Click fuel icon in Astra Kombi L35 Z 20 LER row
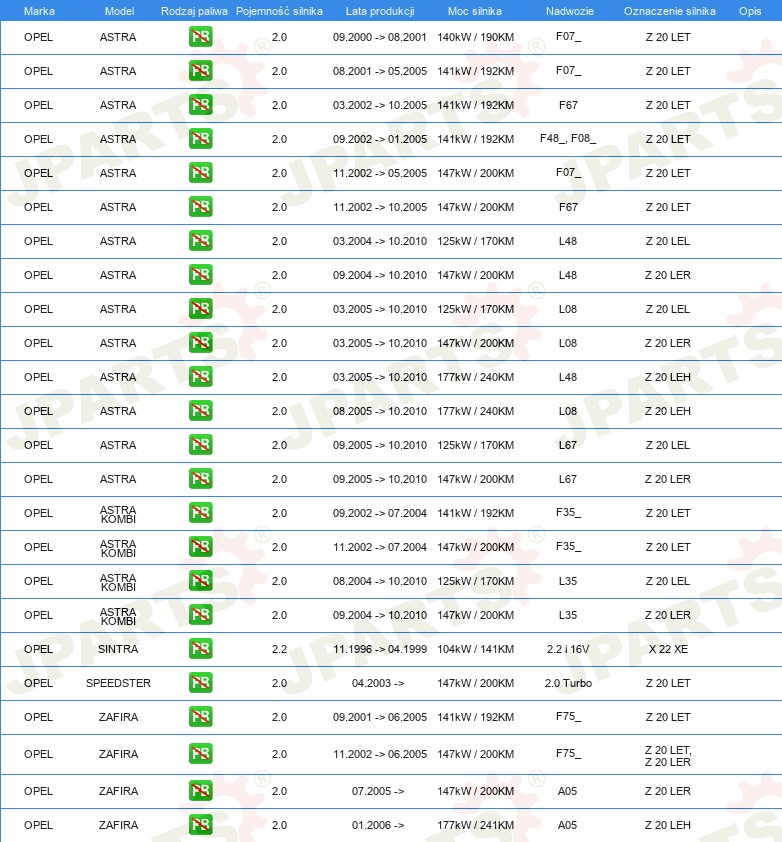 (200, 615)
